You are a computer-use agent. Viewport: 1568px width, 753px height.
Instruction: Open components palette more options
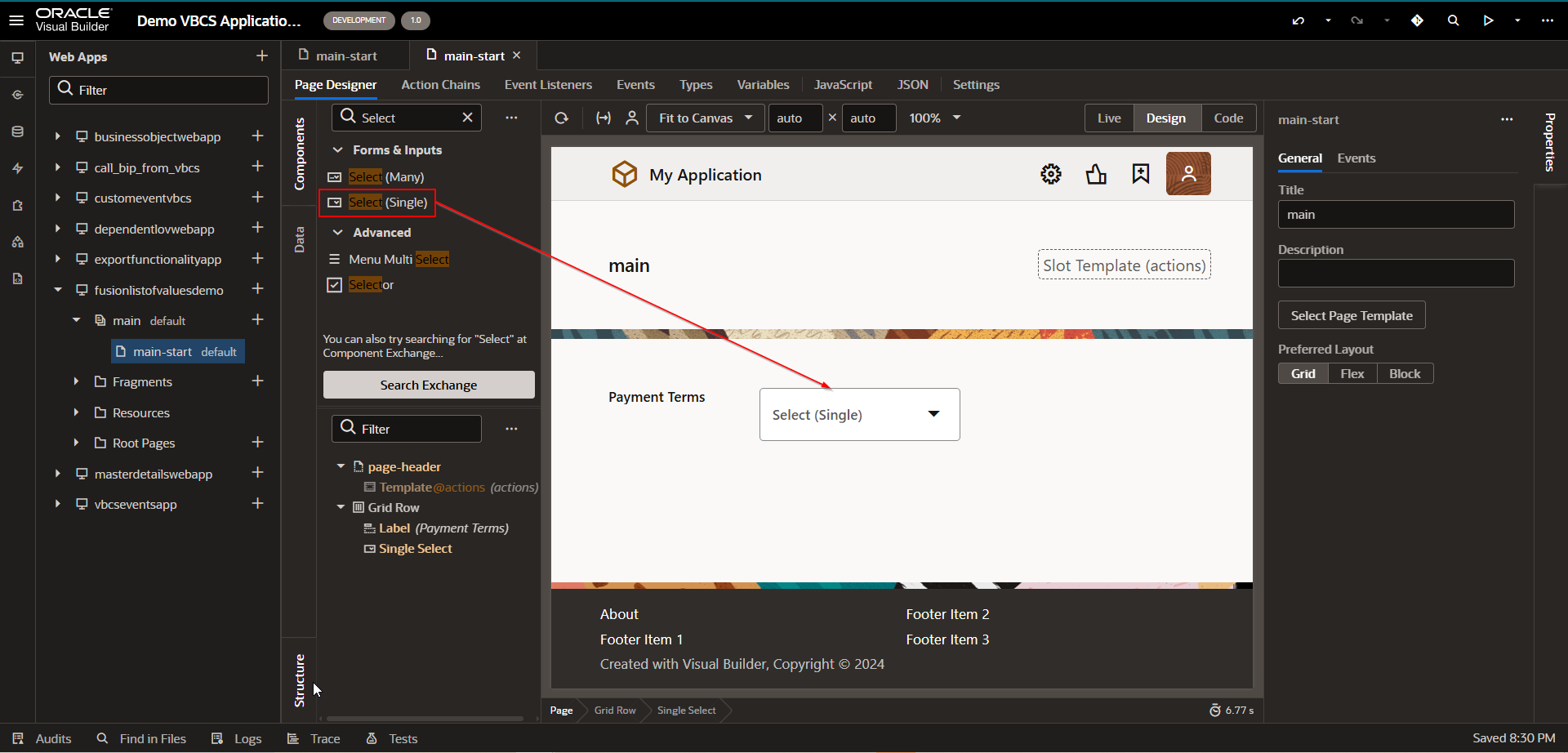tap(511, 118)
